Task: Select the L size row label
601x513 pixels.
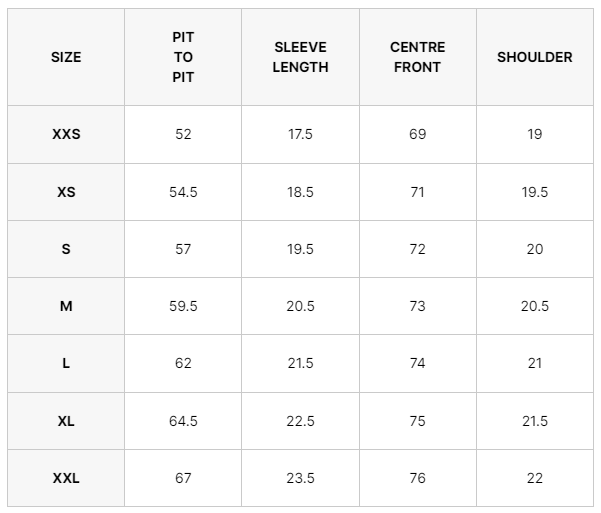Action: [x=66, y=363]
